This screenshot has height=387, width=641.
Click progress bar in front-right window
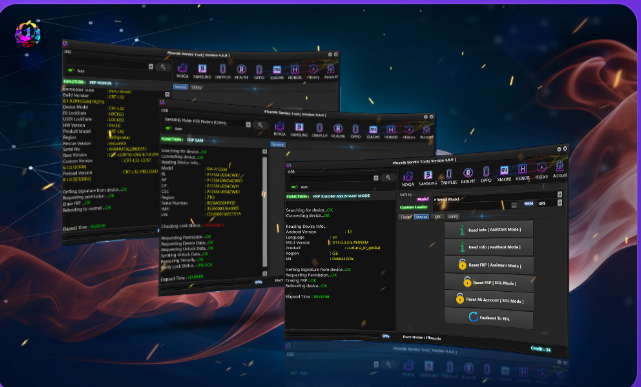(x=333, y=336)
